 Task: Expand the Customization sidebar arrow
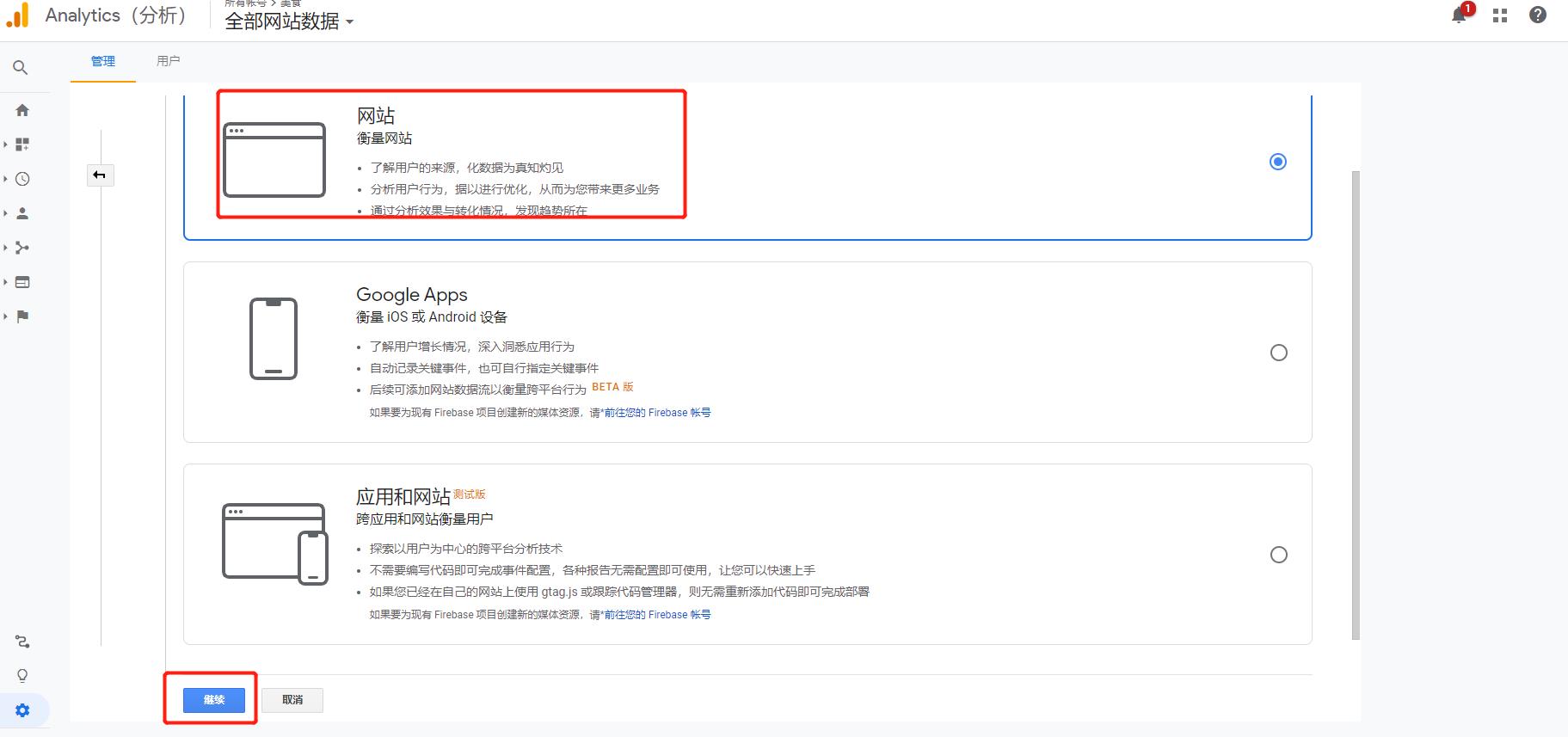[5, 144]
